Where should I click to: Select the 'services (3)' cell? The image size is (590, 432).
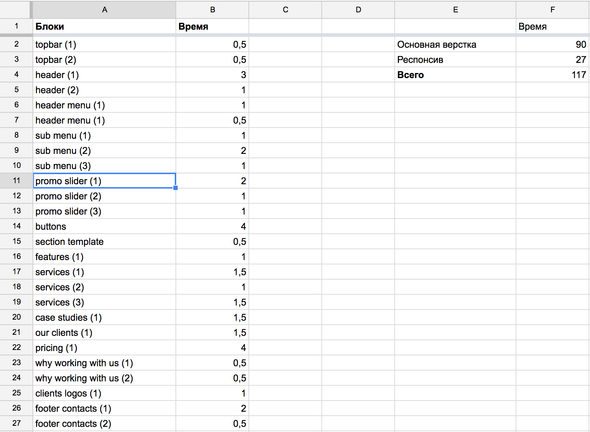tap(104, 302)
